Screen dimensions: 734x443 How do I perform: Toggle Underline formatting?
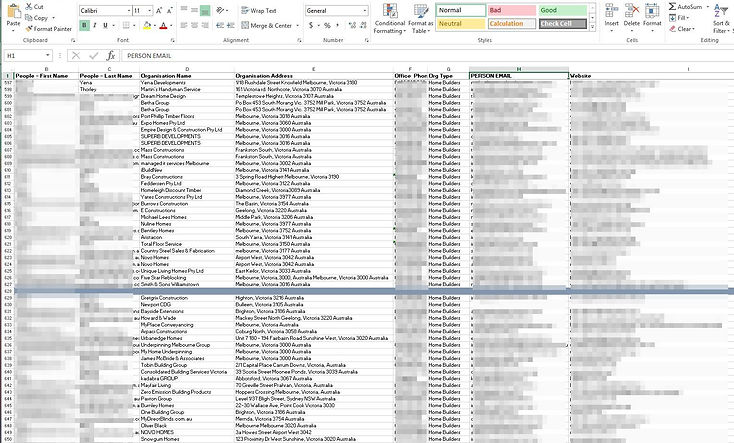coord(105,25)
